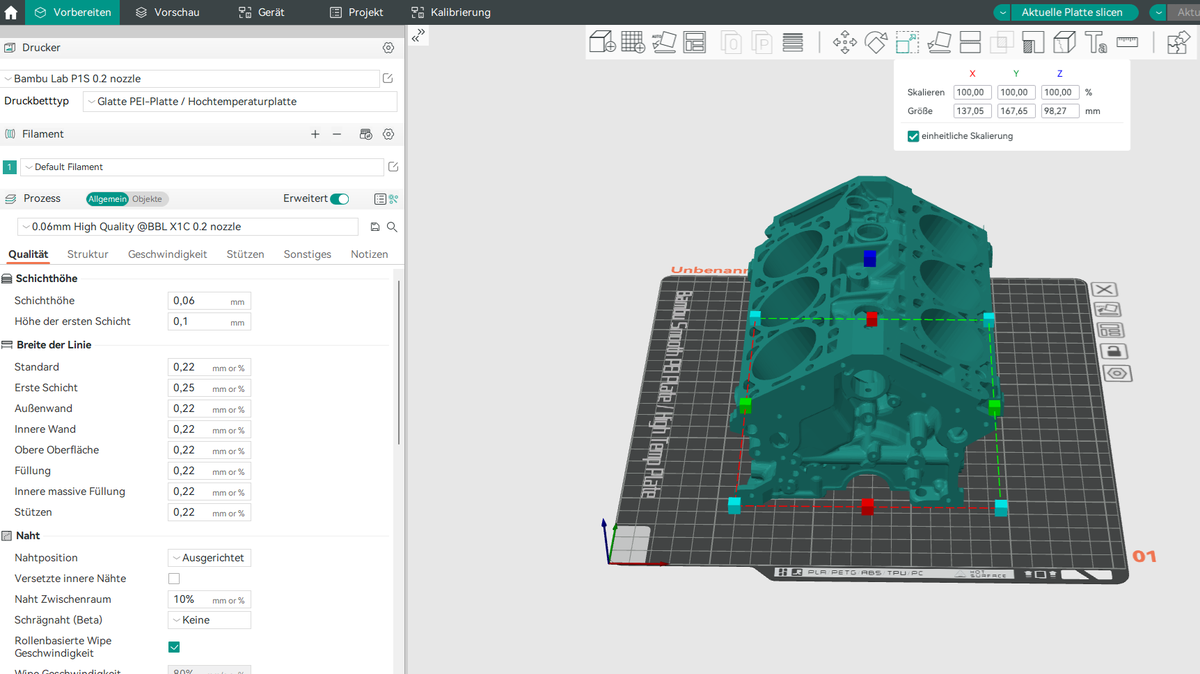Screen dimensions: 1200x674
Task: Enable Versetzte innere Nähte checkbox
Action: click(x=174, y=579)
